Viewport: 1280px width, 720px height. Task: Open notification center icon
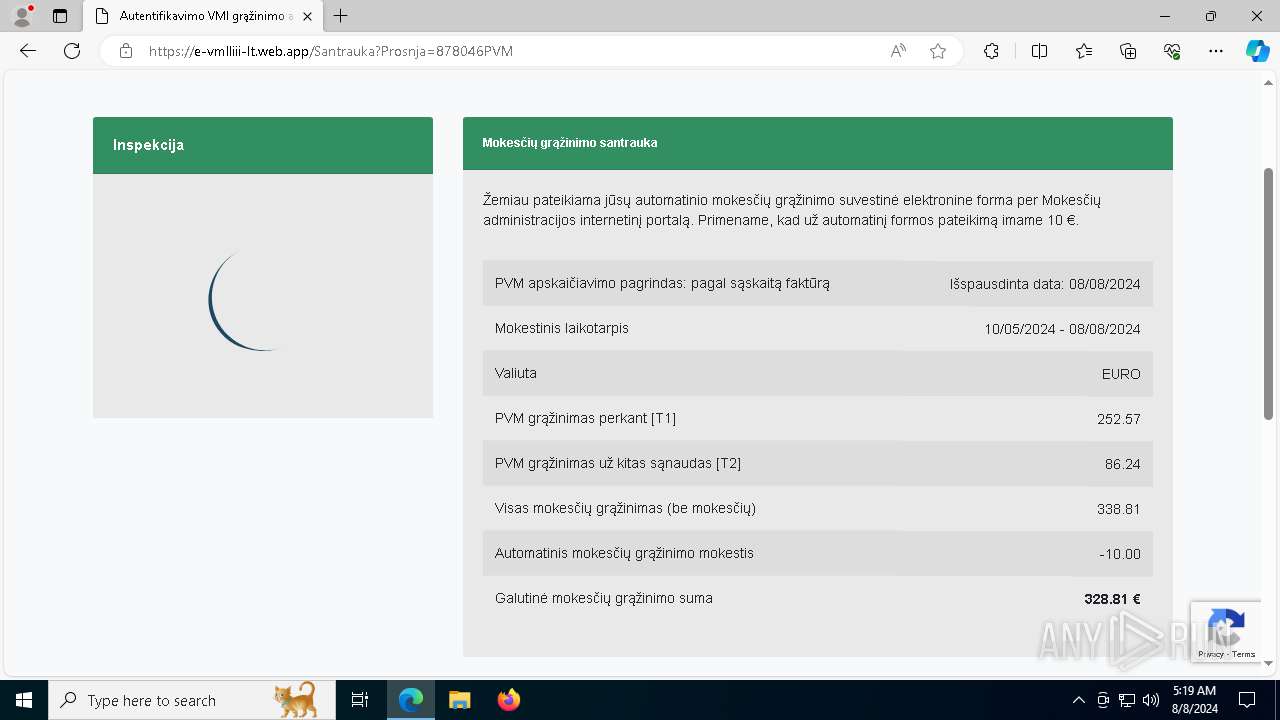tap(1247, 700)
